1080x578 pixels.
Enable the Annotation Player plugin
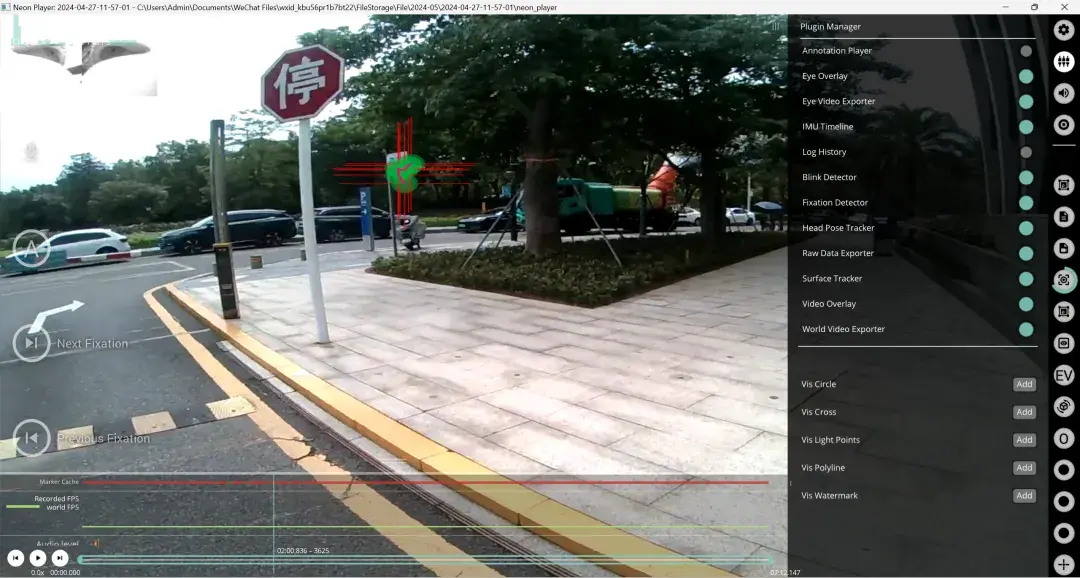click(x=1026, y=51)
